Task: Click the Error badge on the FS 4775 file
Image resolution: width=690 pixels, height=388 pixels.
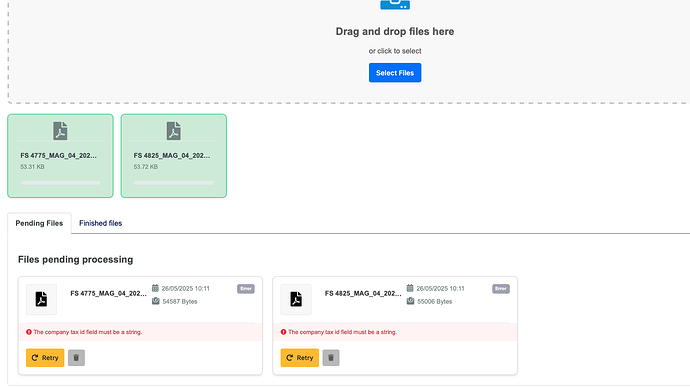Action: click(x=246, y=289)
